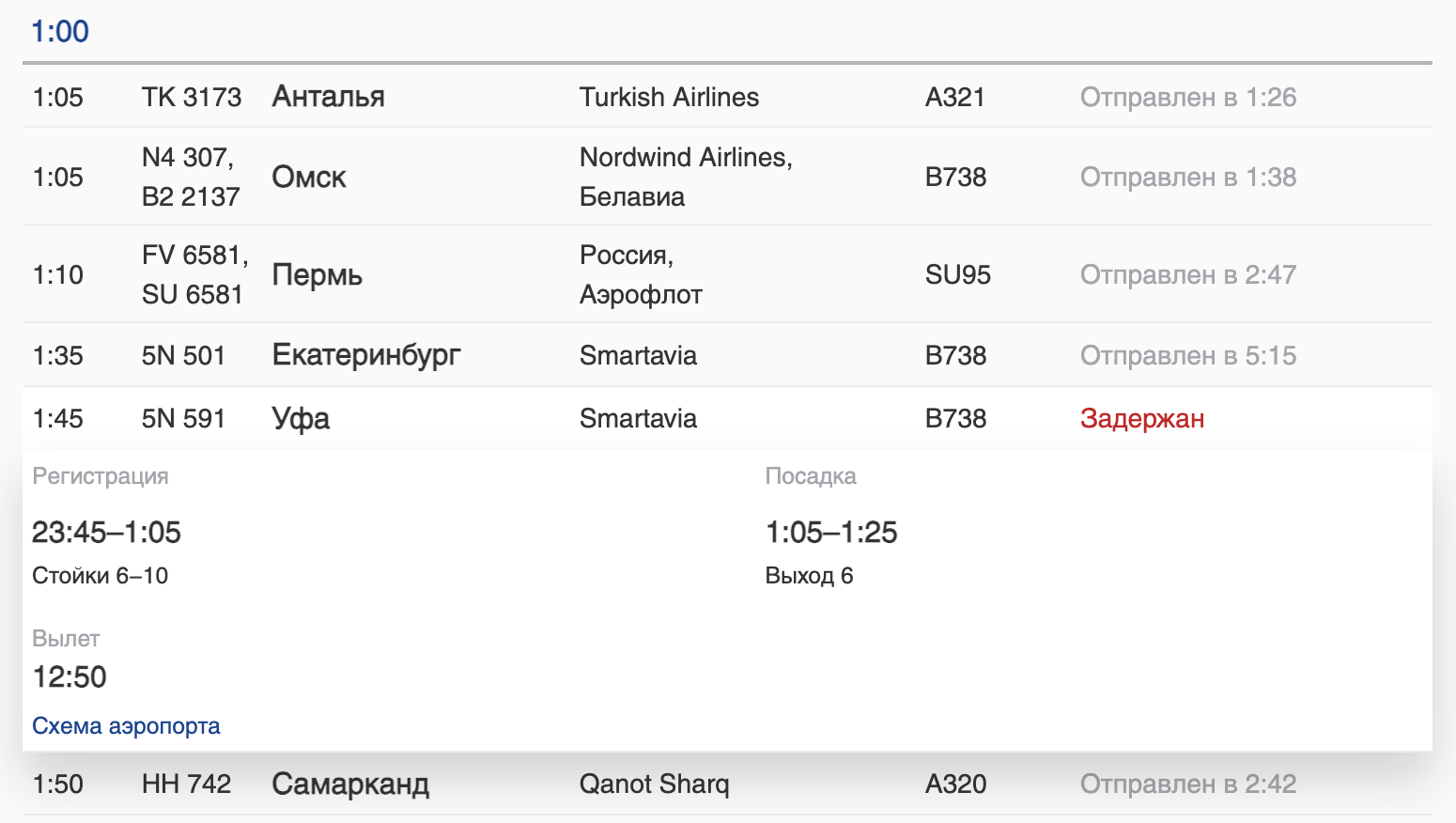Image resolution: width=1456 pixels, height=823 pixels.
Task: Click the SU95 aircraft type
Action: coord(957,274)
